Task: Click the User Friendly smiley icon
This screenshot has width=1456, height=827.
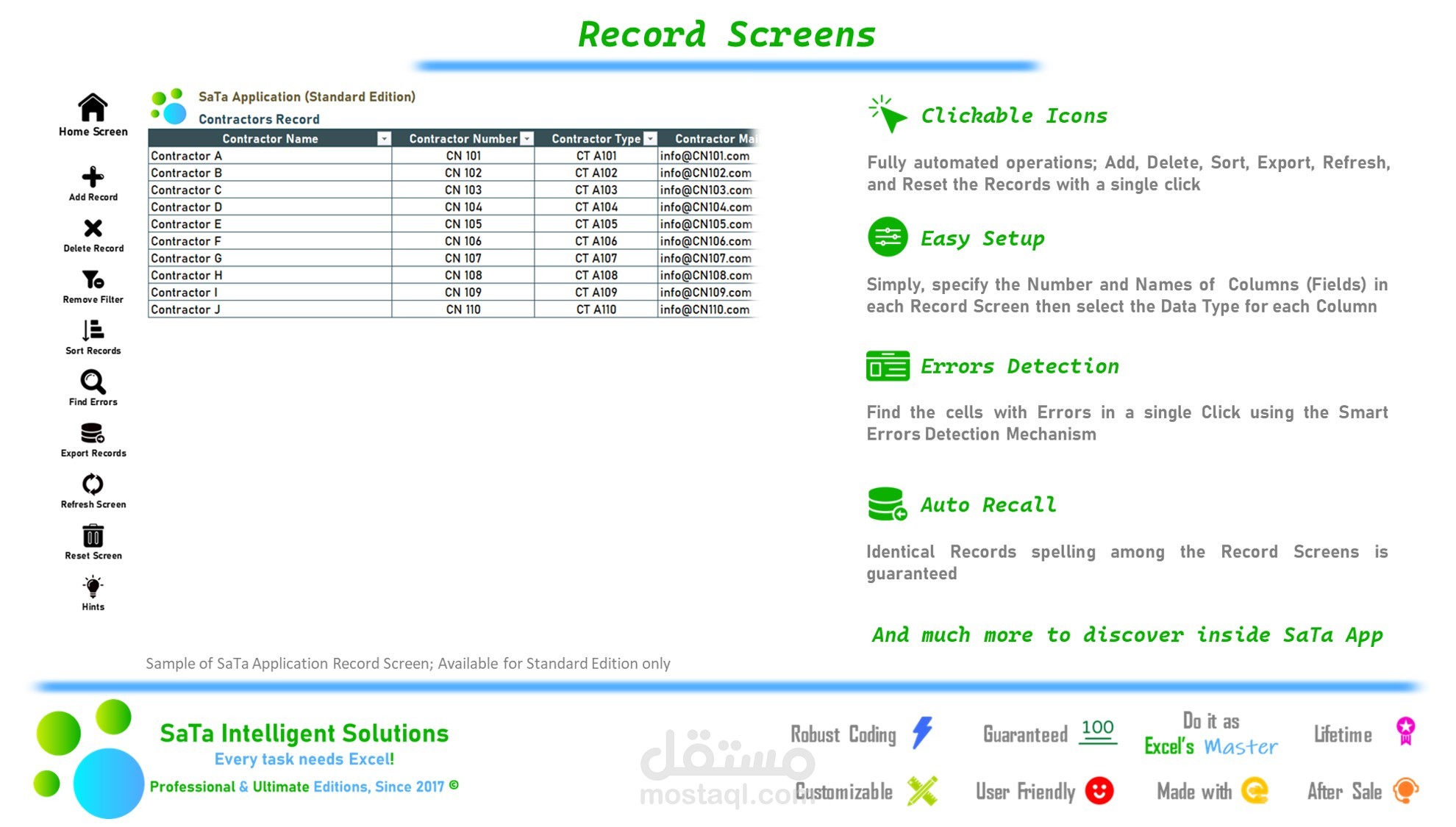Action: coord(1099,791)
